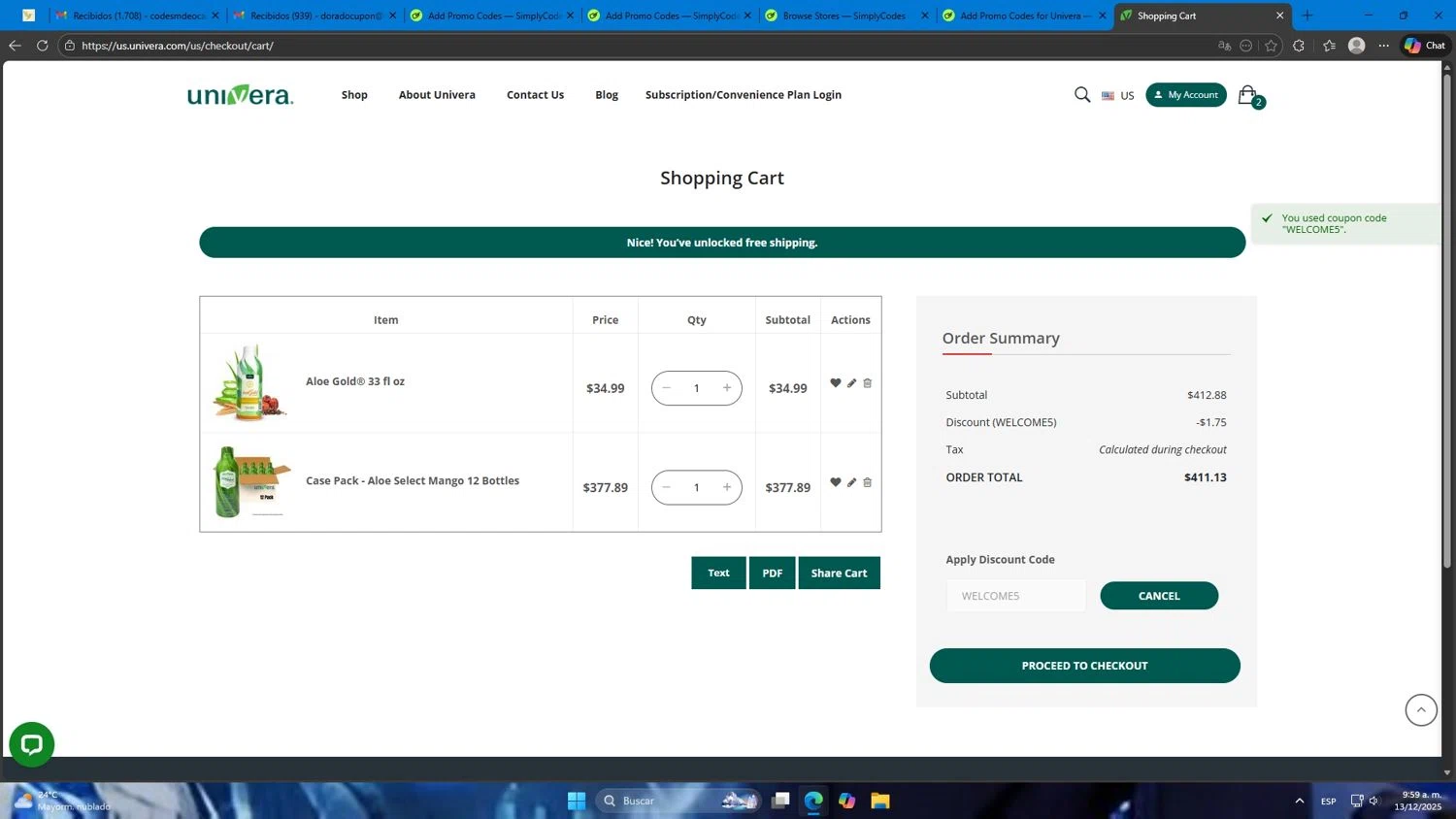This screenshot has width=1456, height=819.
Task: Open Case Pack - Aloe Select Mango link
Action: point(413,480)
